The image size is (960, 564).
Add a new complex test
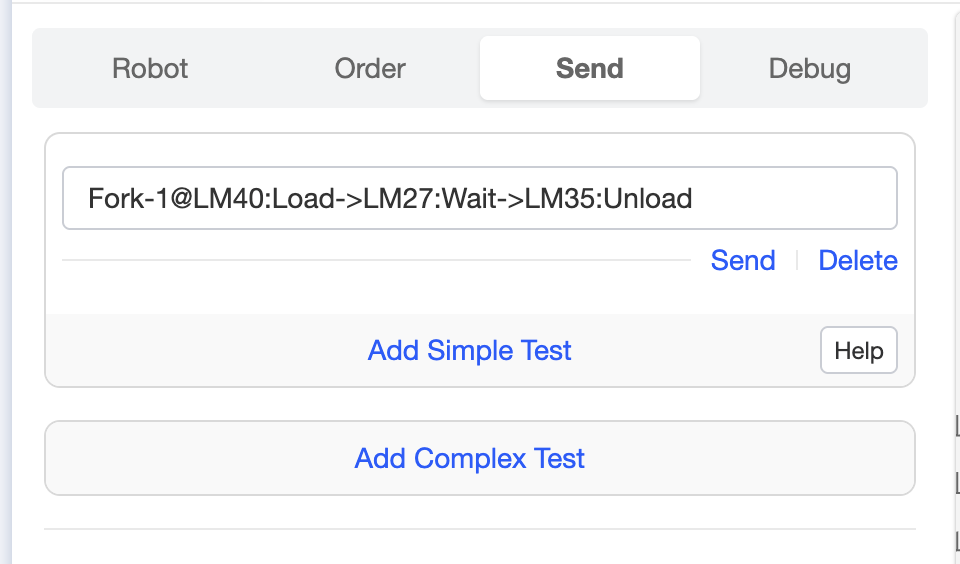coord(470,459)
